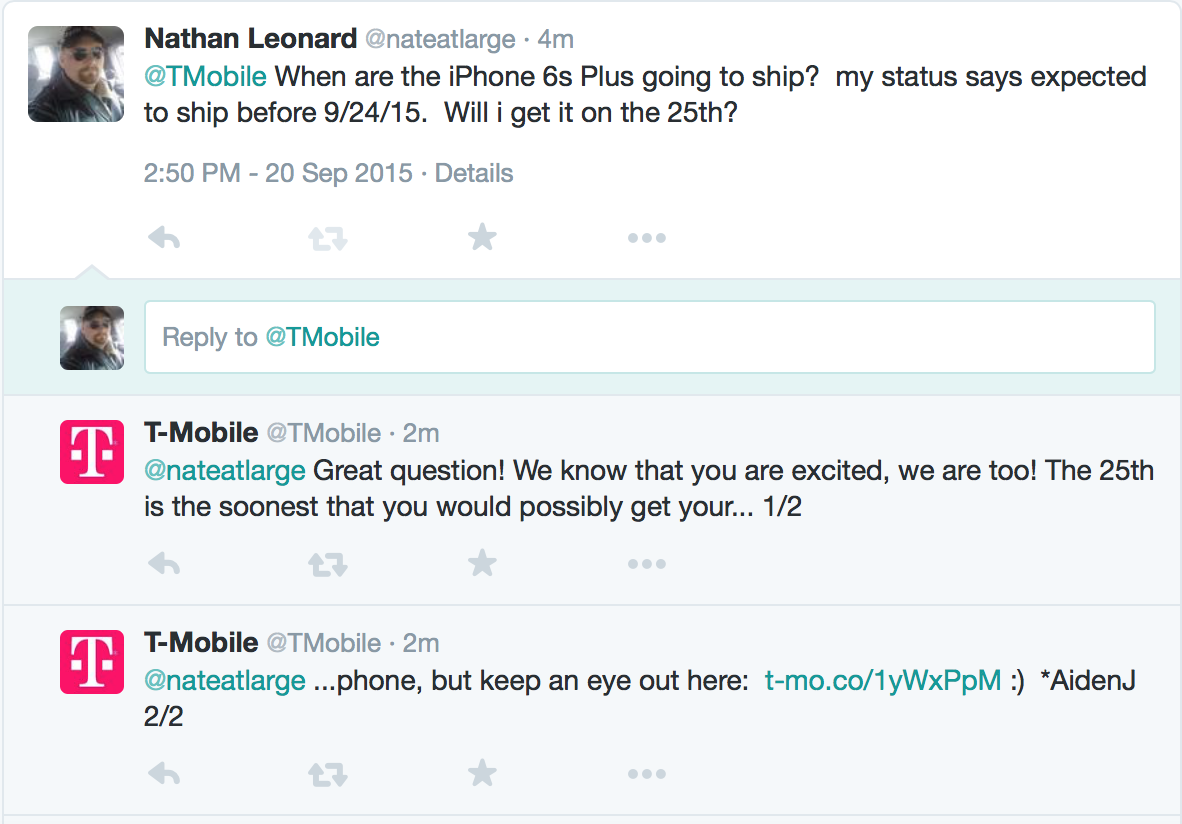Open more options on T-Mobile's 2/2 tweet
Image resolution: width=1182 pixels, height=824 pixels.
647,773
